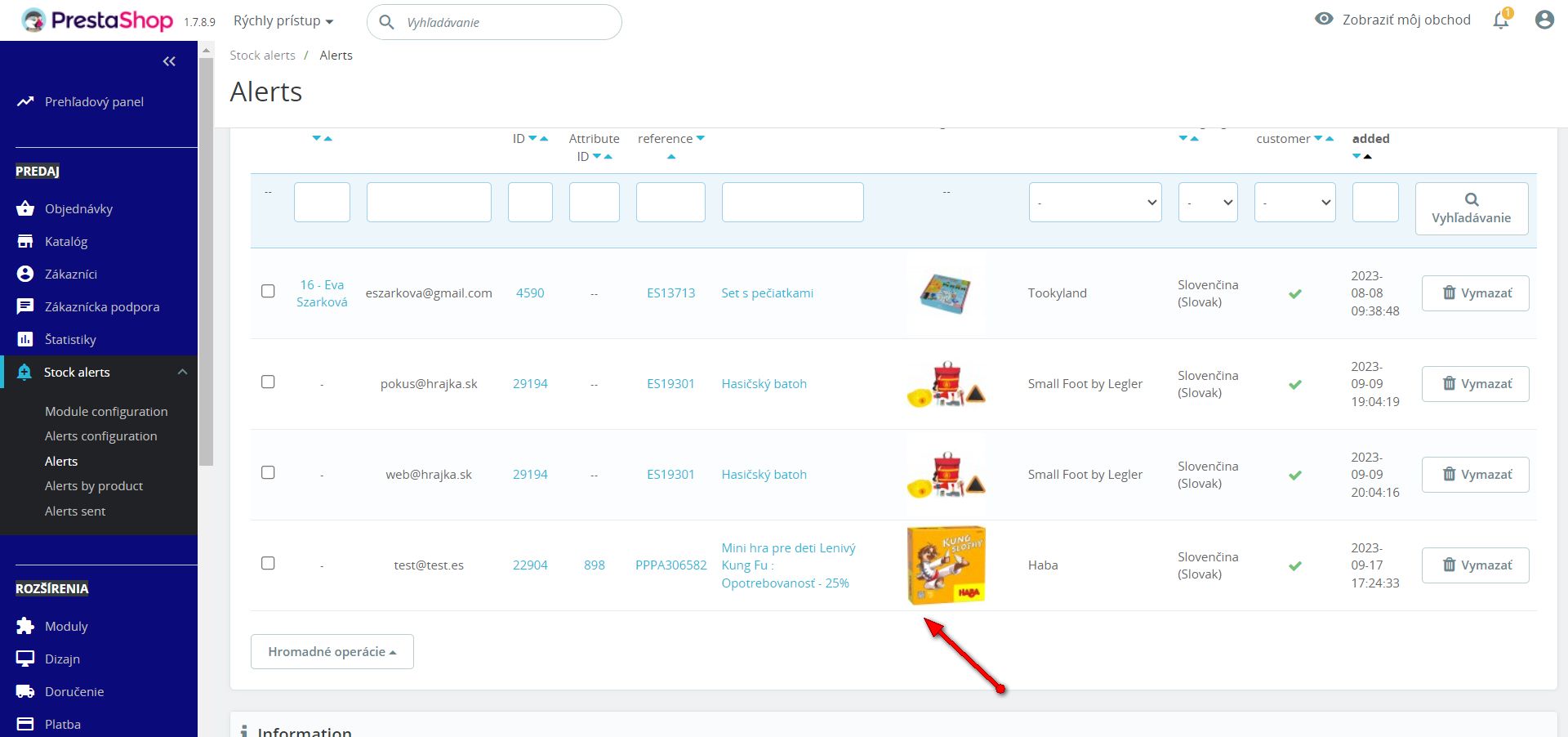Tick the checkbox for the pokus@hrajka.sk row
Viewport: 1568px width, 737px height.
pyautogui.click(x=268, y=382)
